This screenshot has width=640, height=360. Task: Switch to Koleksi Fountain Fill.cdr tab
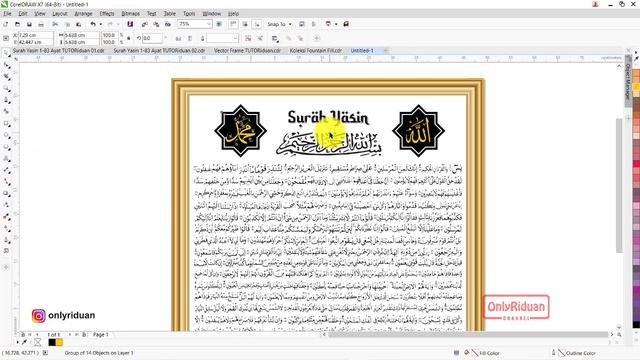[316, 51]
